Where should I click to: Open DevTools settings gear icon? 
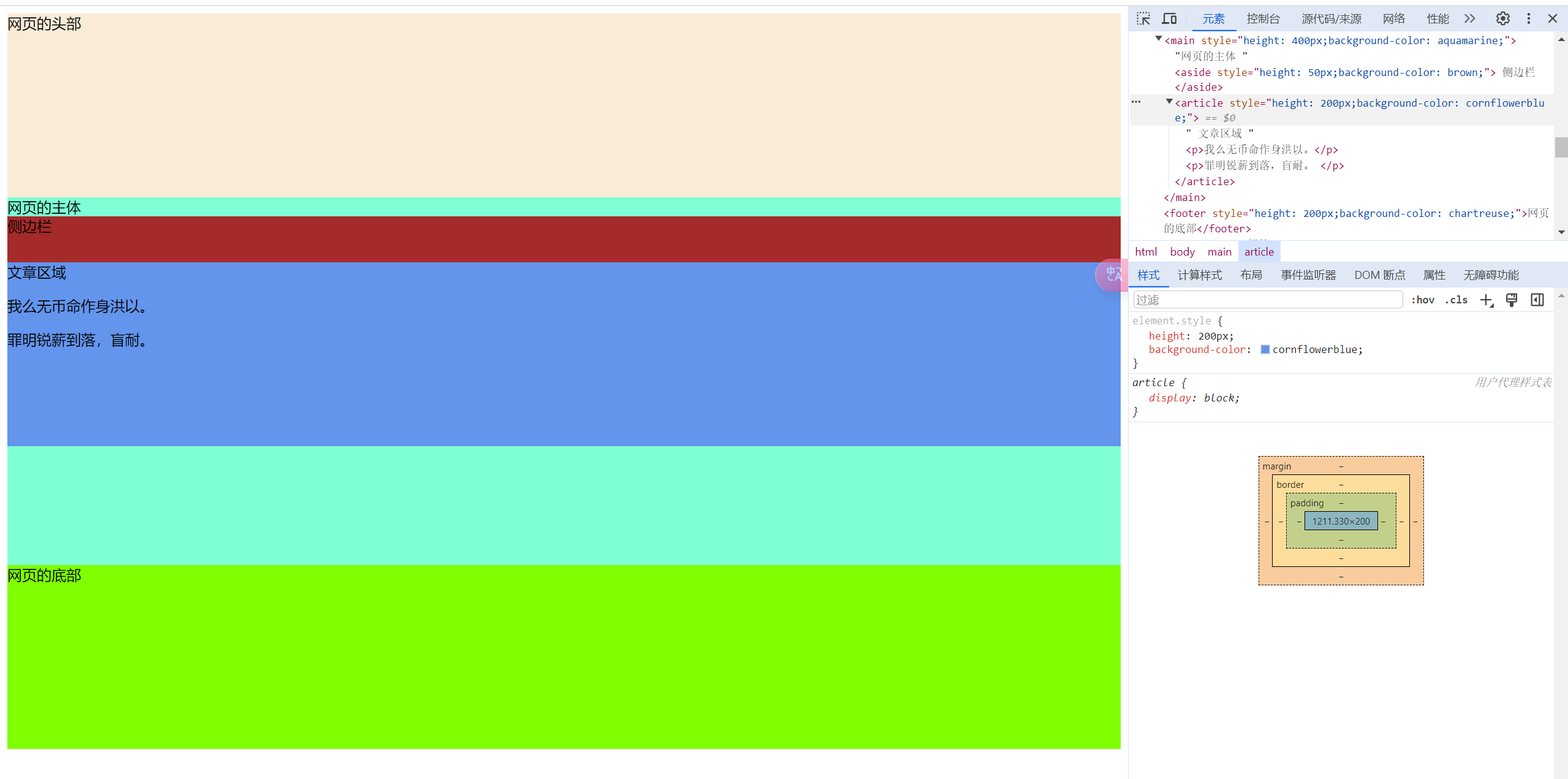pos(1502,18)
